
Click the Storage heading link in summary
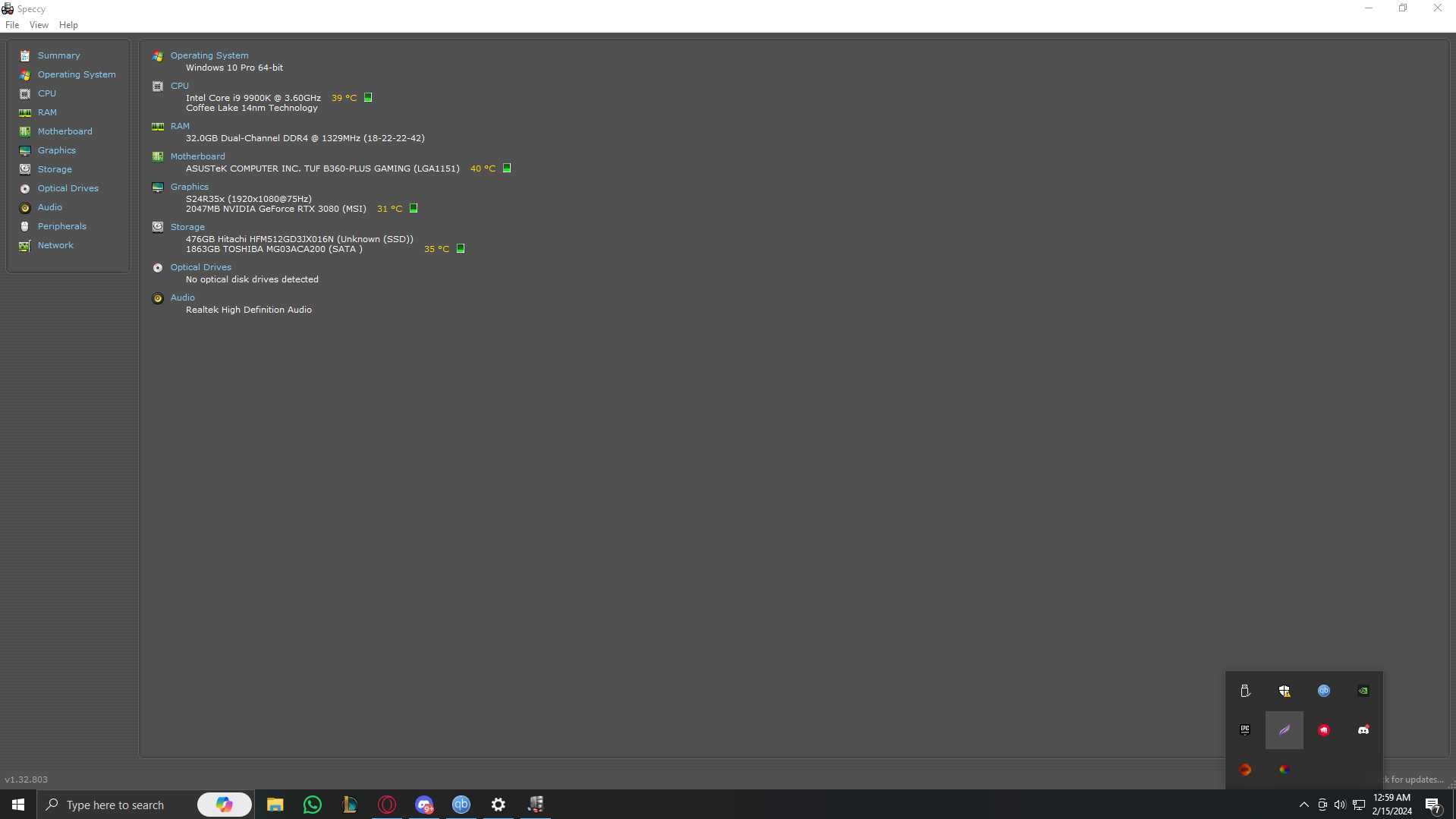coord(187,227)
